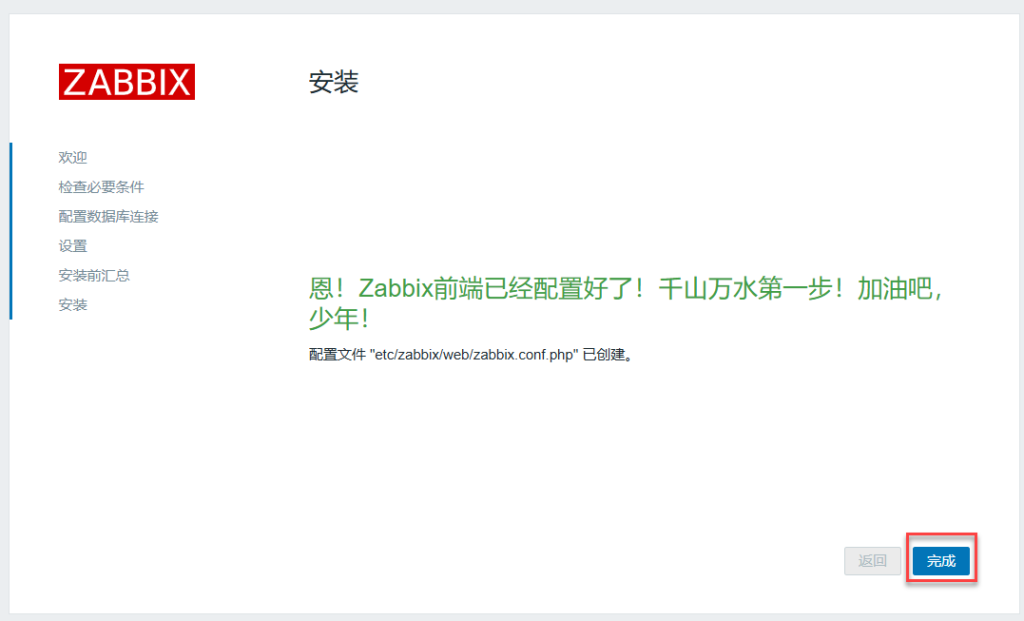Image resolution: width=1024 pixels, height=621 pixels.
Task: Click the etc/zabbix/web/zabbix.conf.php file path
Action: [x=474, y=355]
